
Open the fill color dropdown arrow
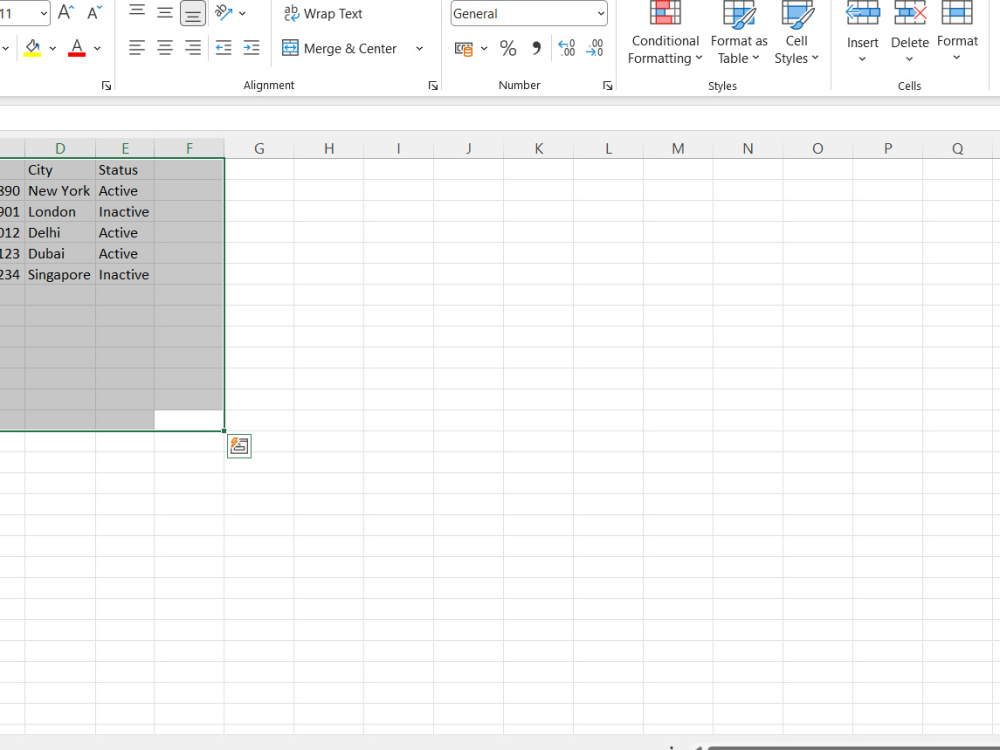pos(52,48)
